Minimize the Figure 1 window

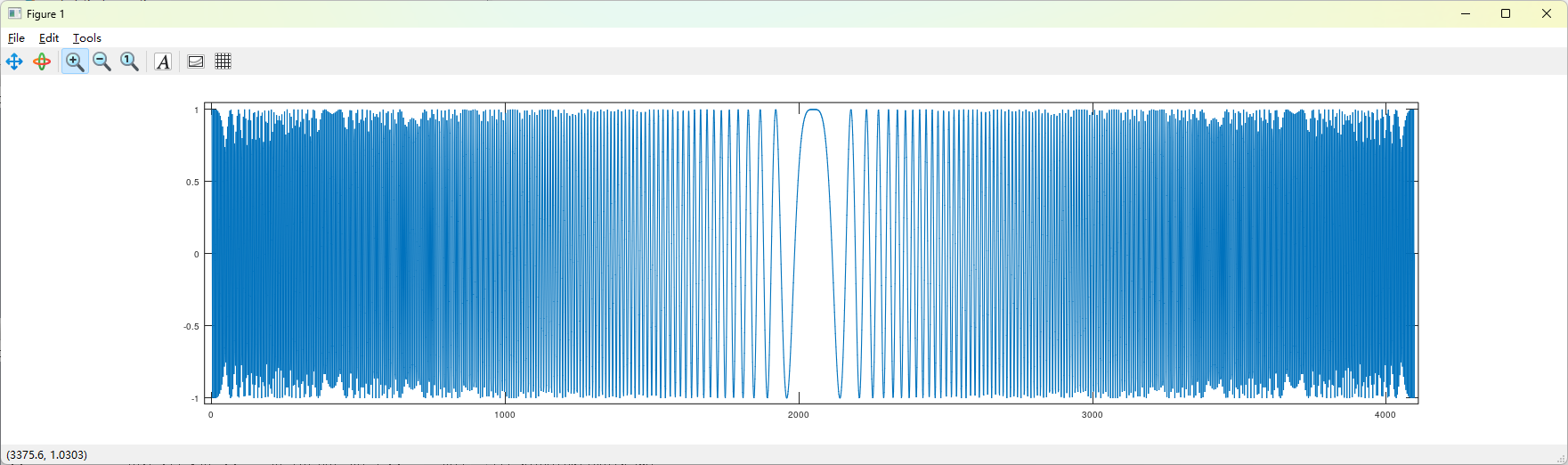pyautogui.click(x=1465, y=13)
